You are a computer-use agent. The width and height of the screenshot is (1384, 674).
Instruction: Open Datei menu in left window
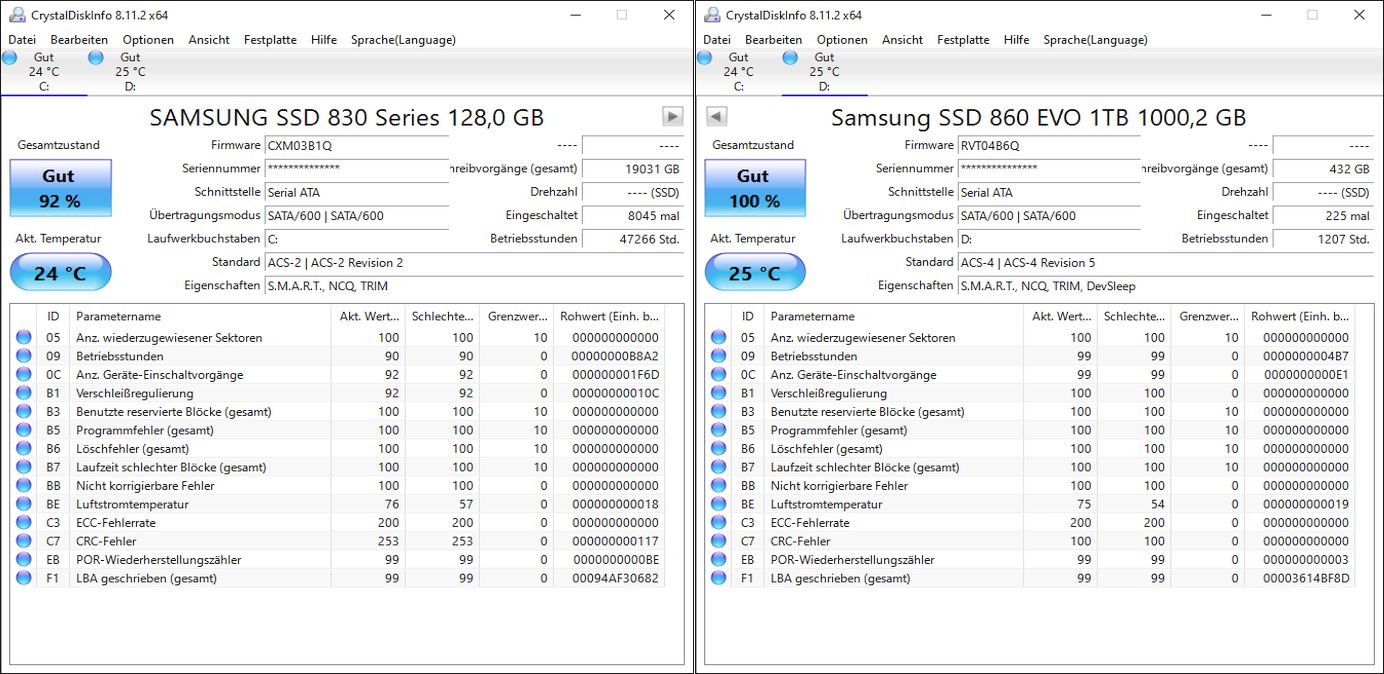click(21, 40)
